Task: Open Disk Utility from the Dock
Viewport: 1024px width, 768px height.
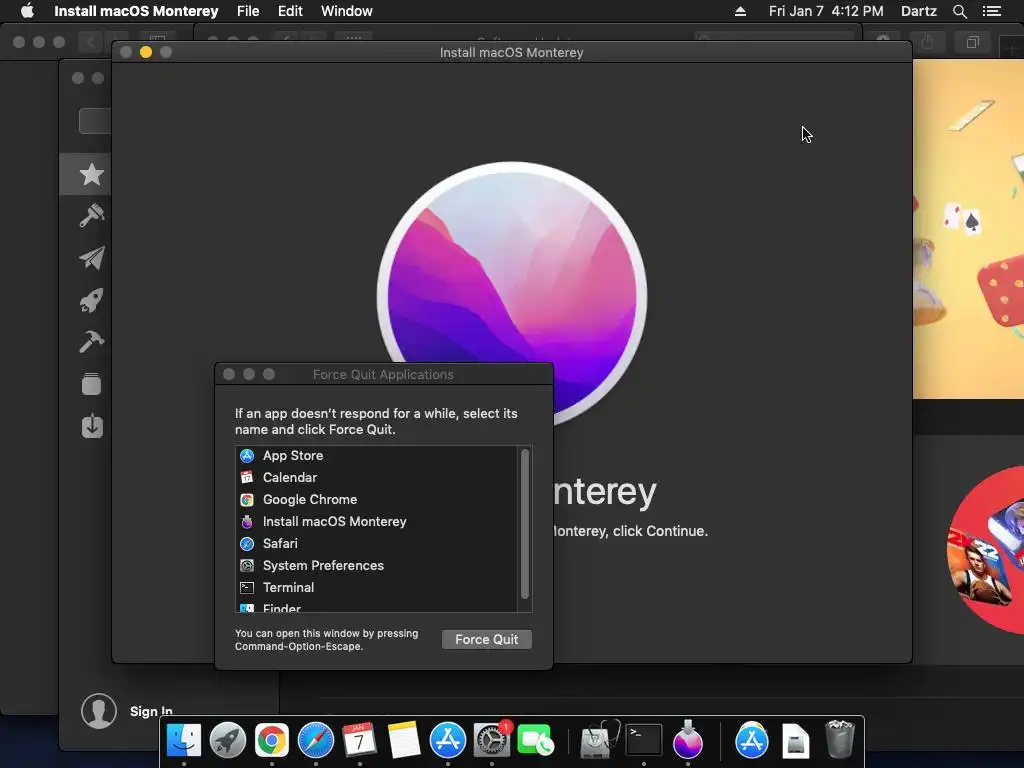Action: 600,741
